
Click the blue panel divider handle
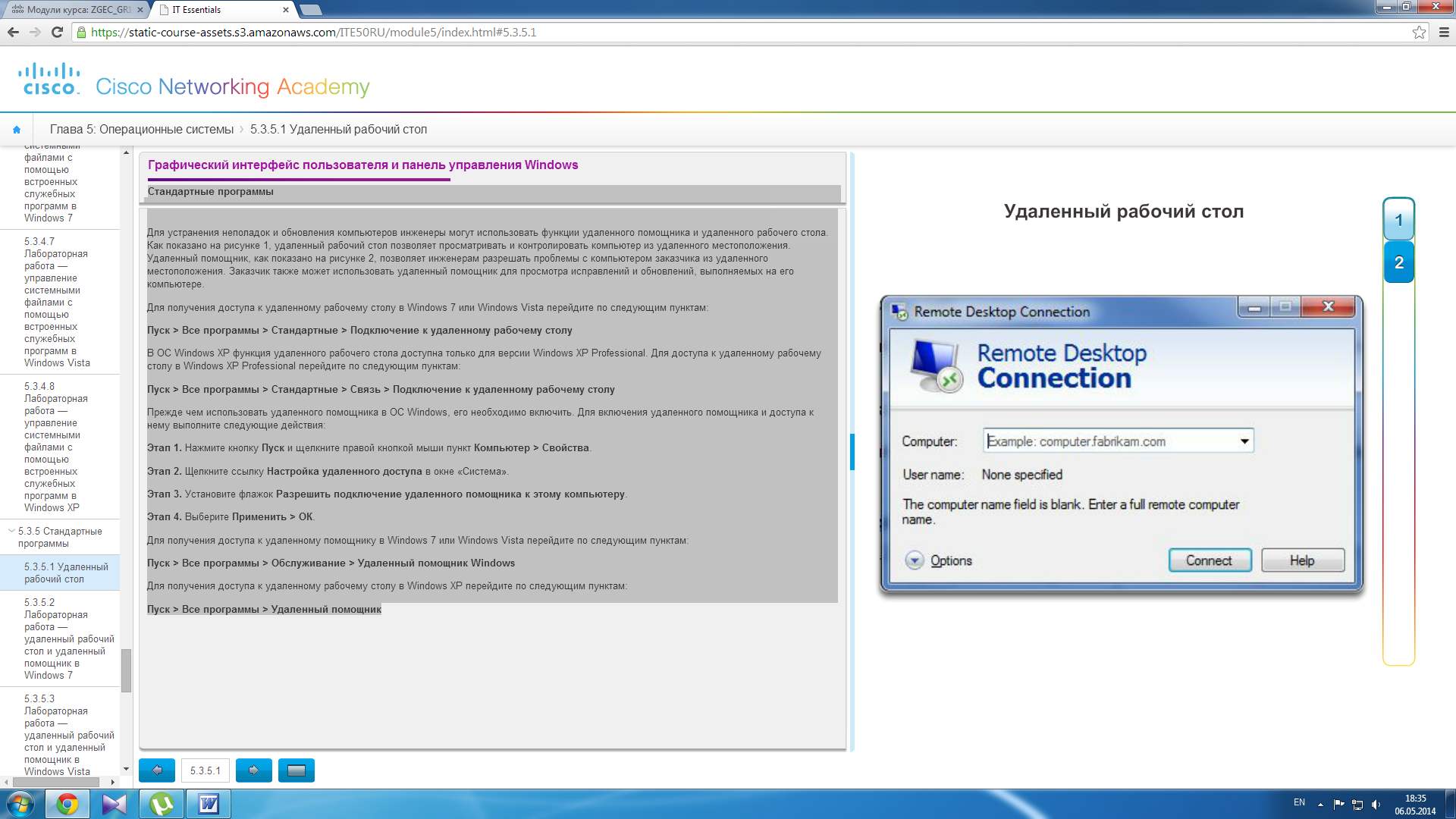coord(852,451)
